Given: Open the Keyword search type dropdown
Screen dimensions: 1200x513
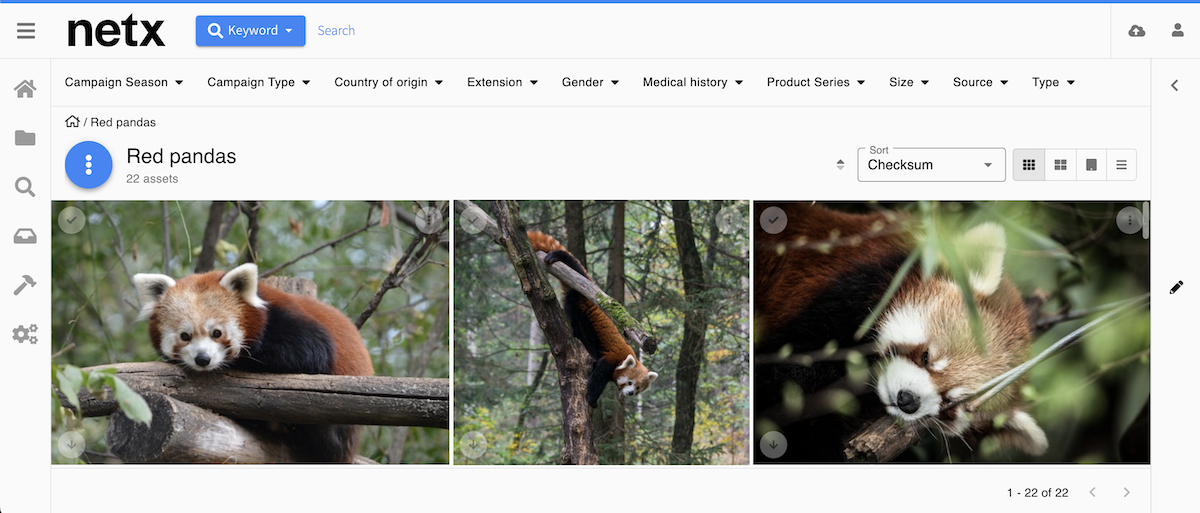Looking at the screenshot, I should 250,31.
